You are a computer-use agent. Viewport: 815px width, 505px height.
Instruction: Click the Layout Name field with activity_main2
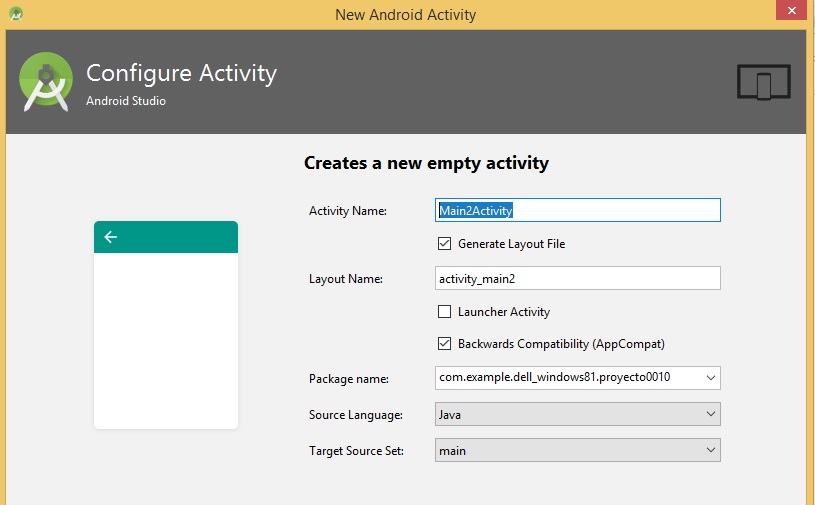[578, 278]
